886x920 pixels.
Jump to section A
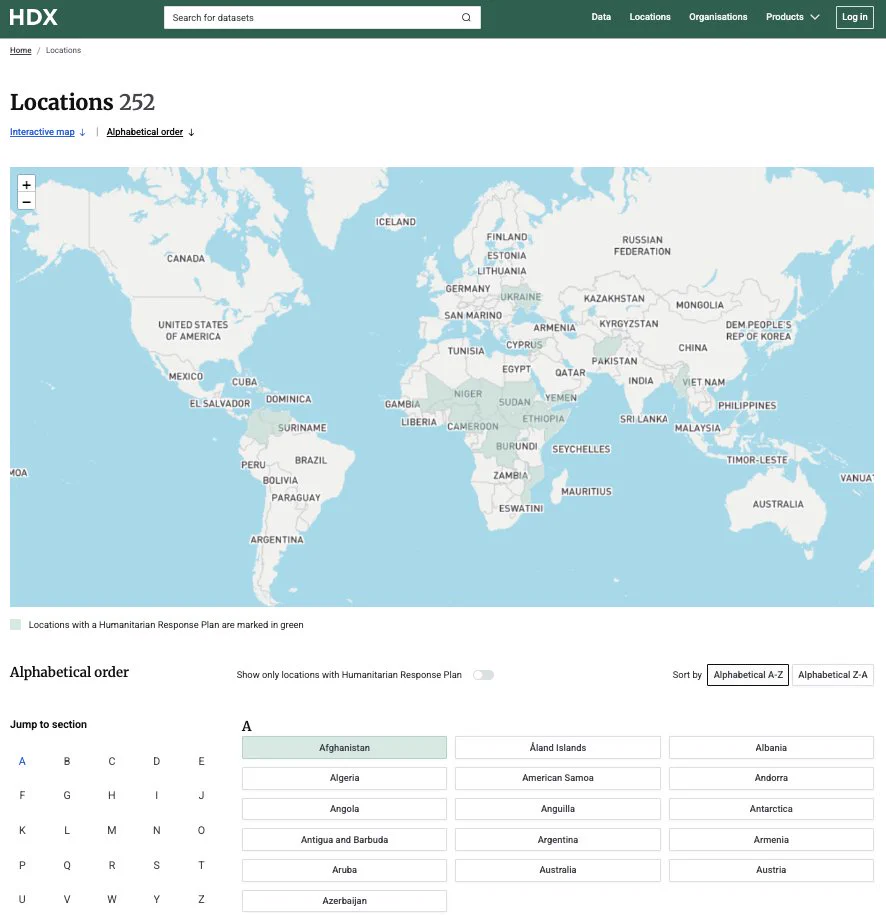pos(22,761)
